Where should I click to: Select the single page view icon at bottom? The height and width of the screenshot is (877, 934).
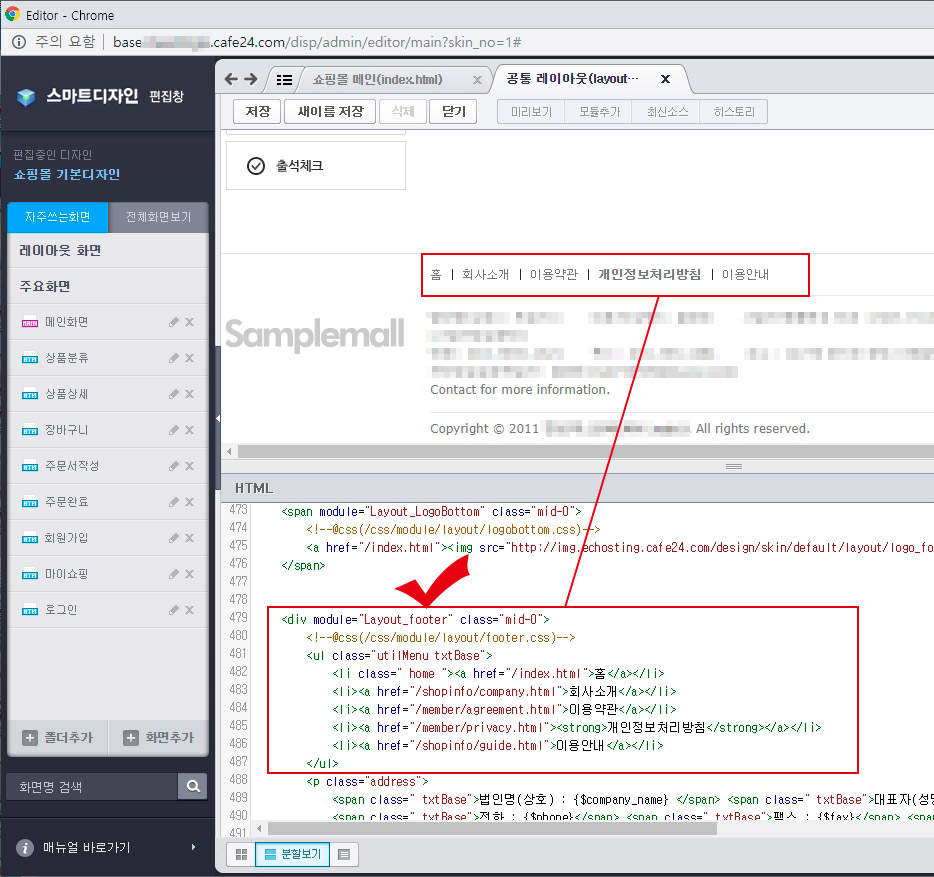[x=344, y=854]
